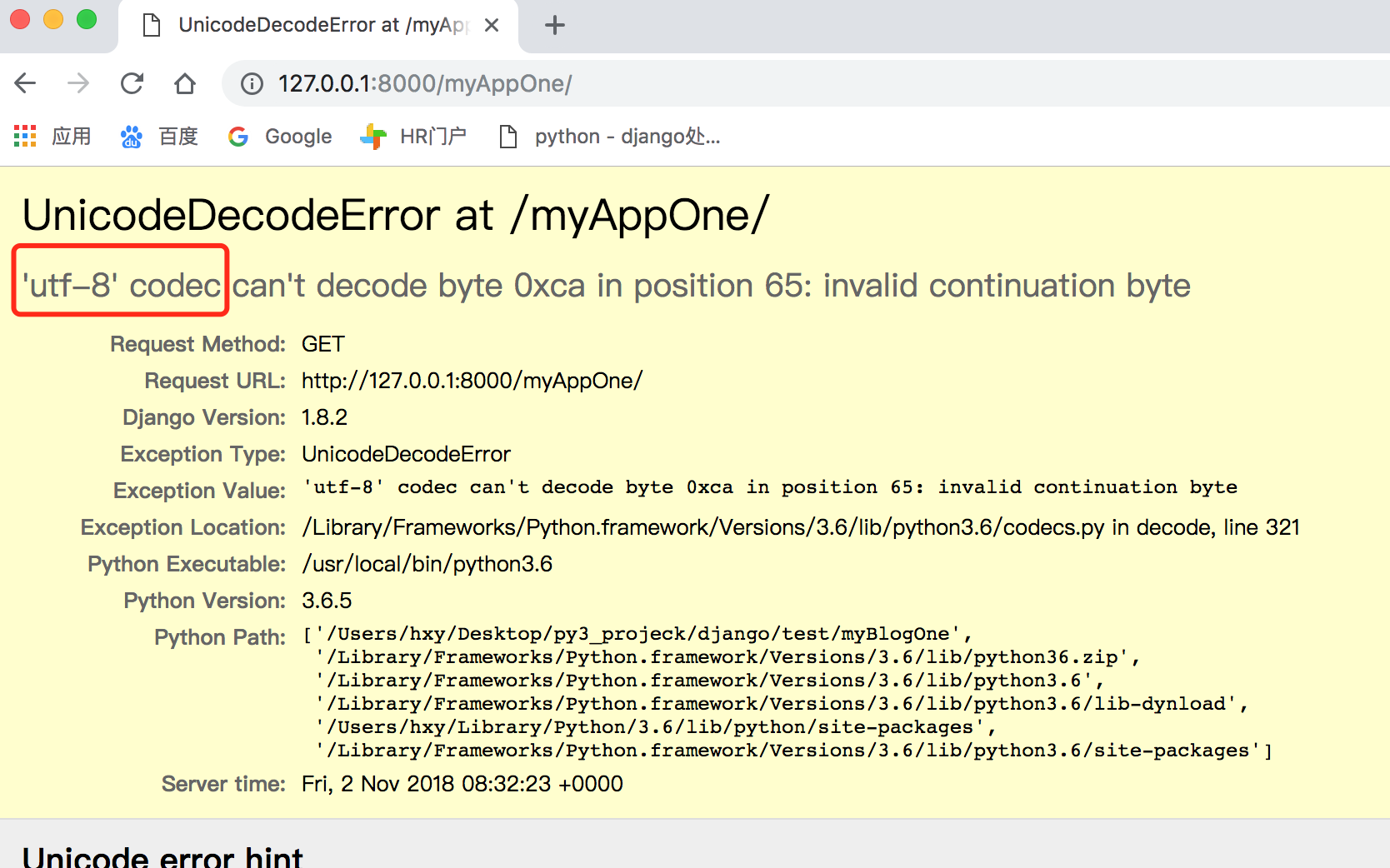Click the Python Path label
Image resolution: width=1390 pixels, height=868 pixels.
(x=220, y=637)
